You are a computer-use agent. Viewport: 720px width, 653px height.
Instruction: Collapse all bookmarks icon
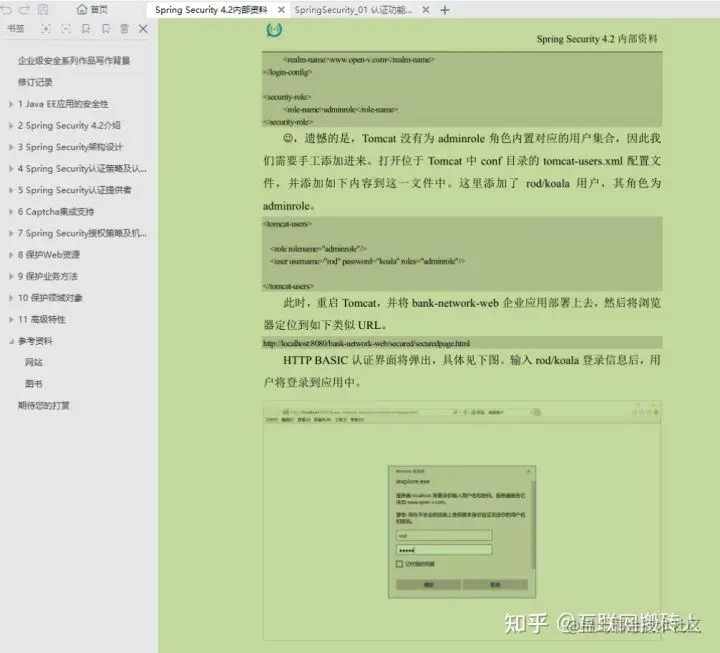tap(66, 29)
